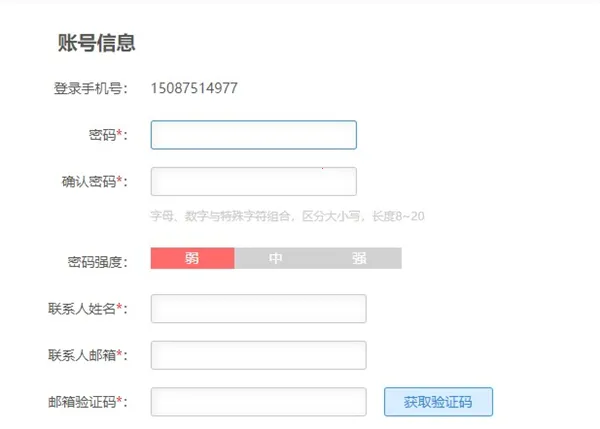Click the 联系人姓名 label text
The width and height of the screenshot is (600, 429).
coord(81,309)
